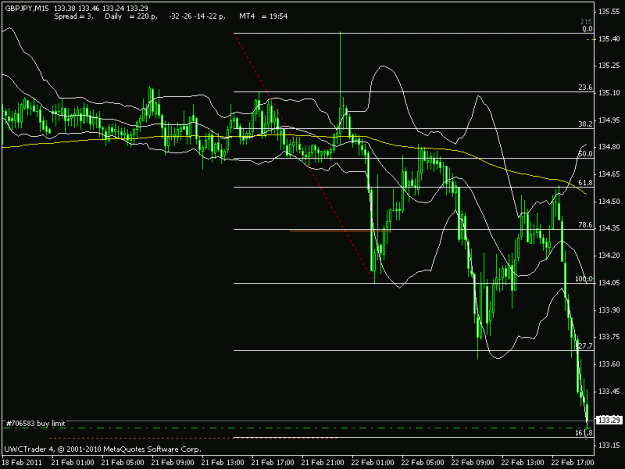Click the '22 Feb 01:00' time axis label

point(373,463)
